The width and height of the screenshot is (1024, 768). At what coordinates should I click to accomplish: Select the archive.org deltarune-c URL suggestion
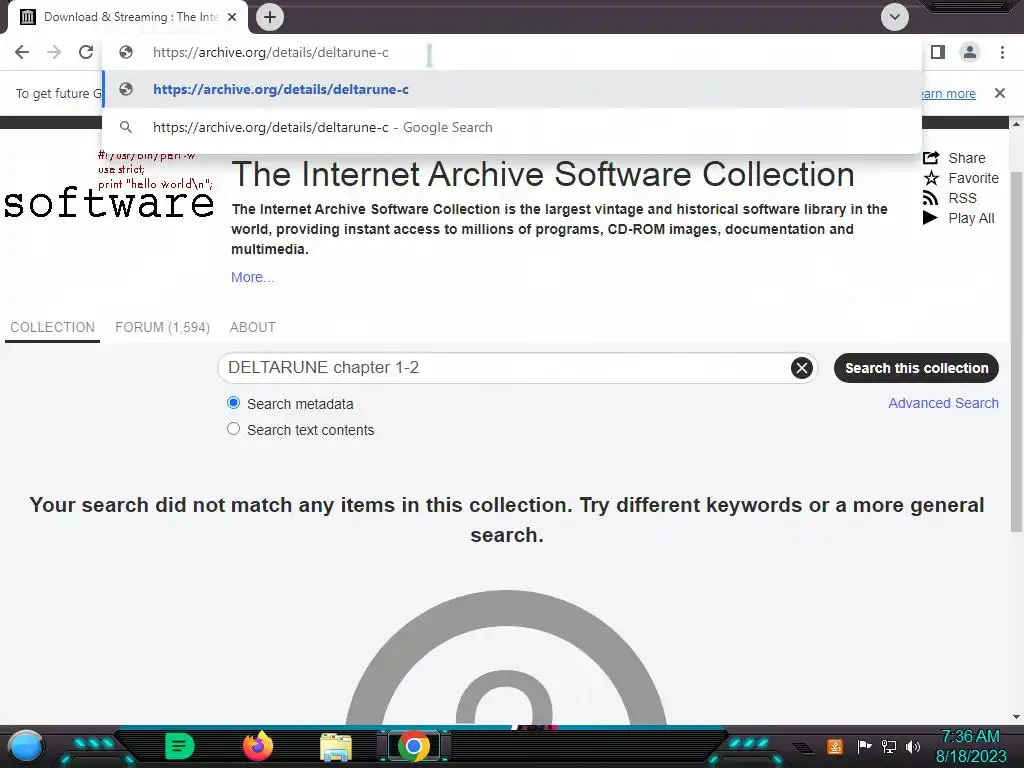(x=512, y=89)
